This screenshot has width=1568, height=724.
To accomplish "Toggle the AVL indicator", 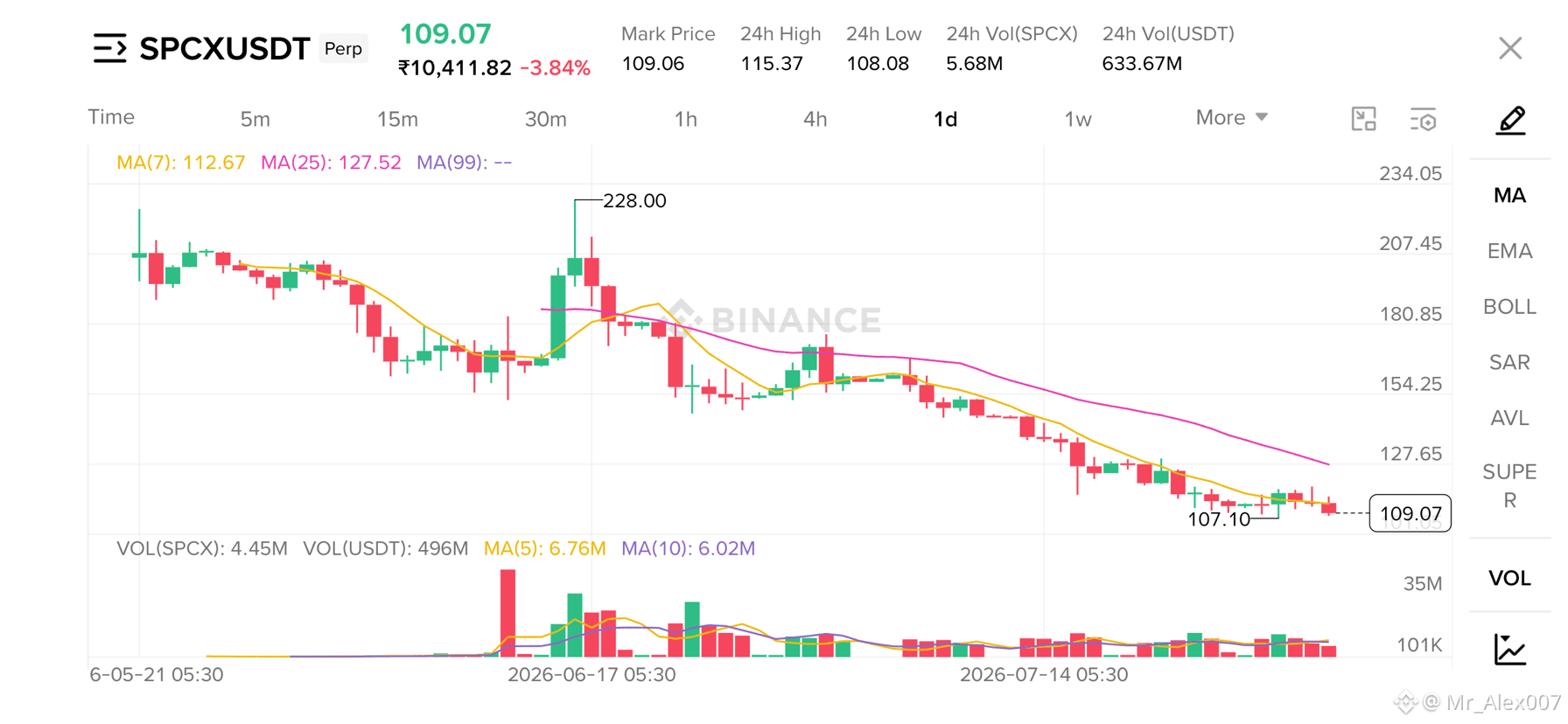I will pos(1509,418).
